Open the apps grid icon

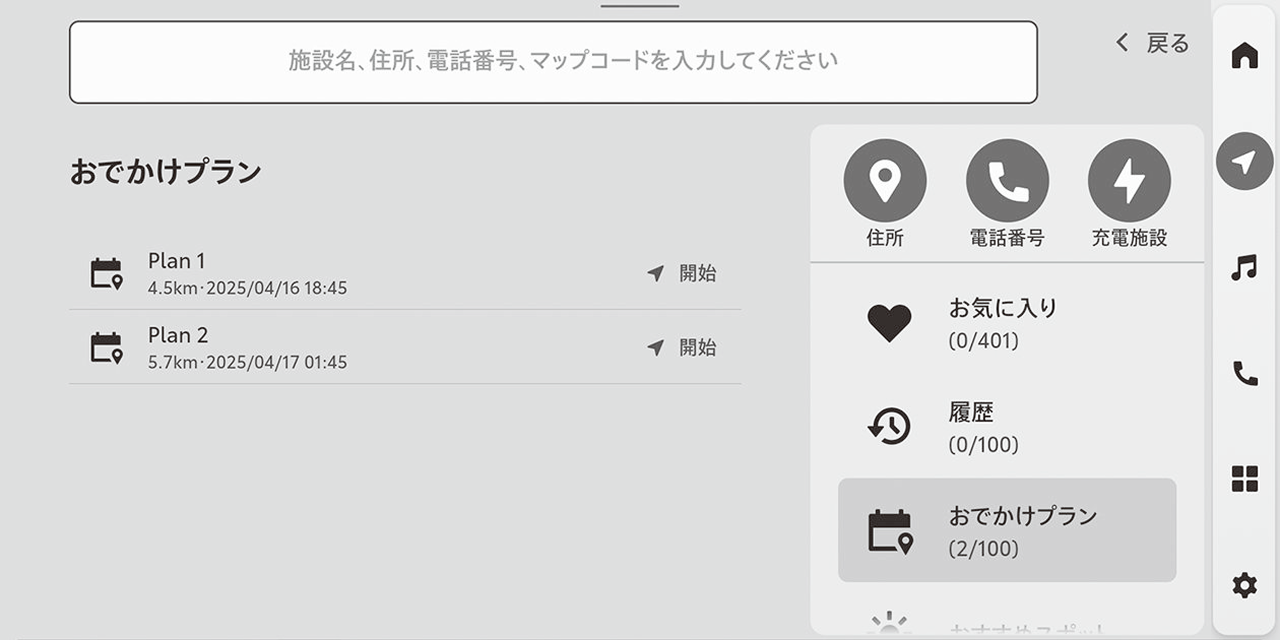[1244, 479]
